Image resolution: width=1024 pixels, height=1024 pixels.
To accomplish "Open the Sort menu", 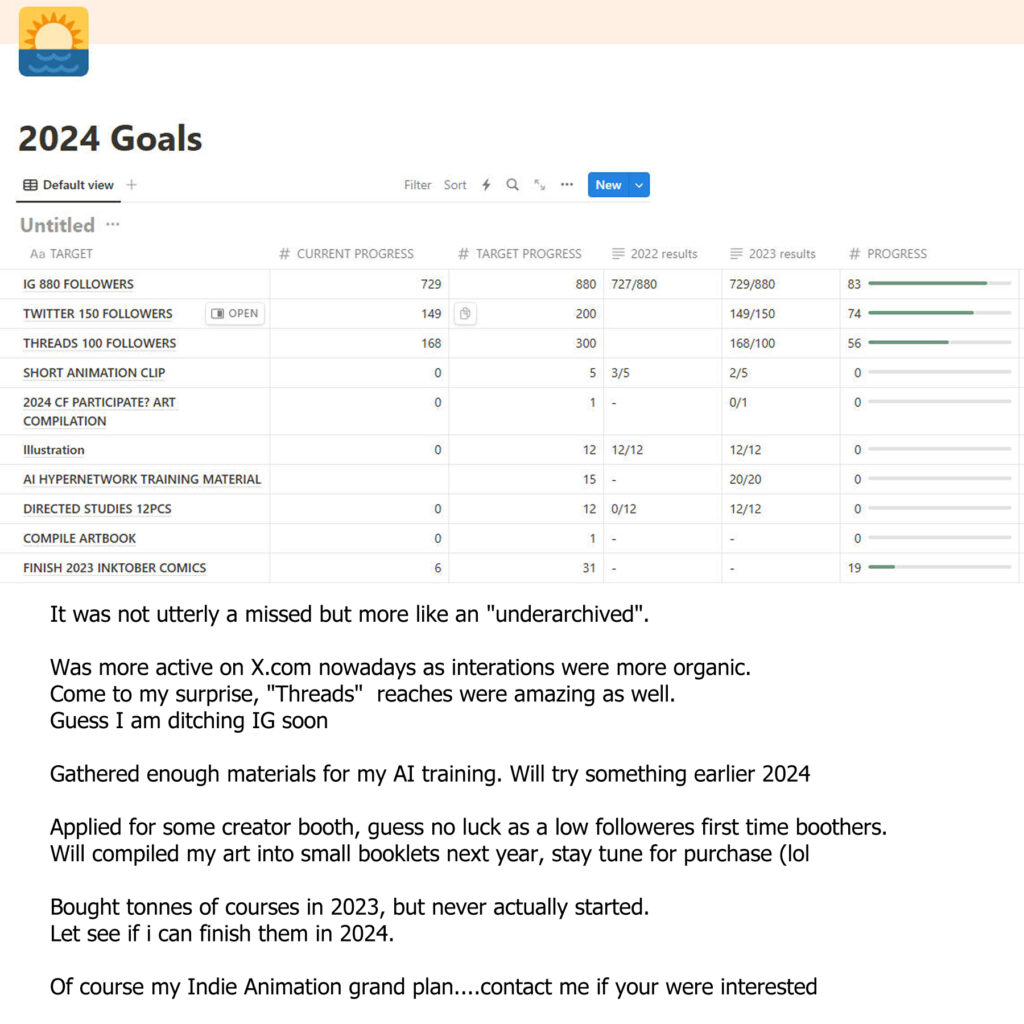I will pyautogui.click(x=455, y=185).
